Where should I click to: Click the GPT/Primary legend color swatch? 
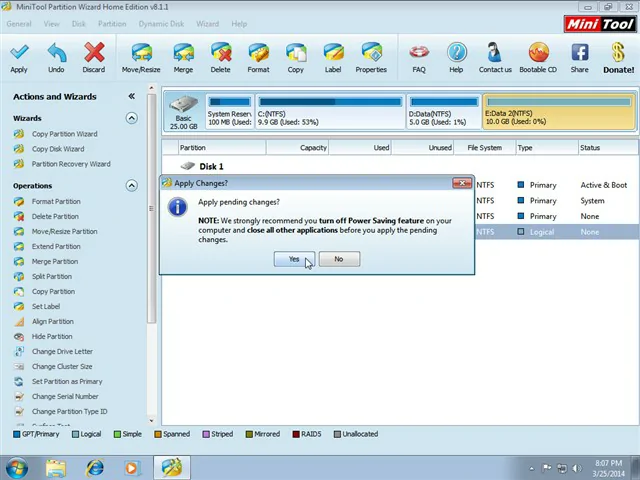point(17,434)
